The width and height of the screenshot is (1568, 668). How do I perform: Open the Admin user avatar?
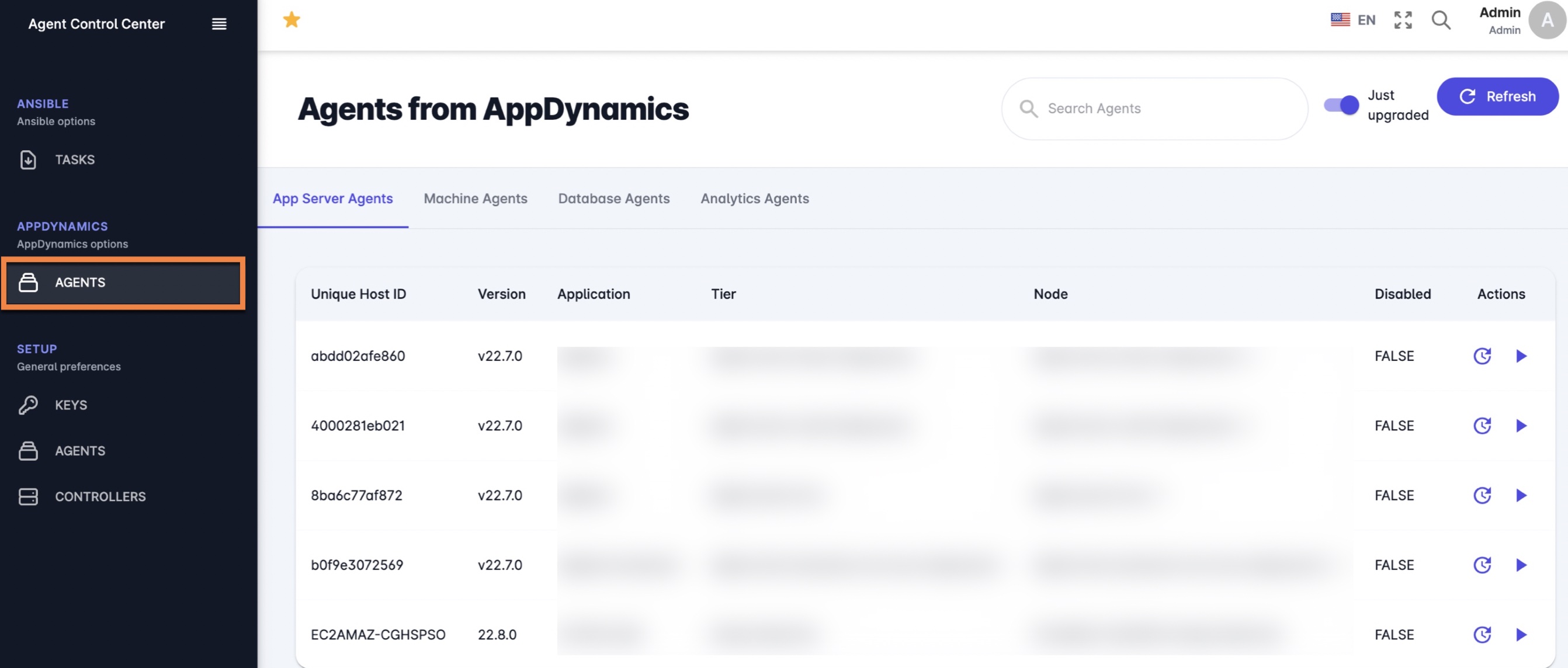(x=1547, y=20)
